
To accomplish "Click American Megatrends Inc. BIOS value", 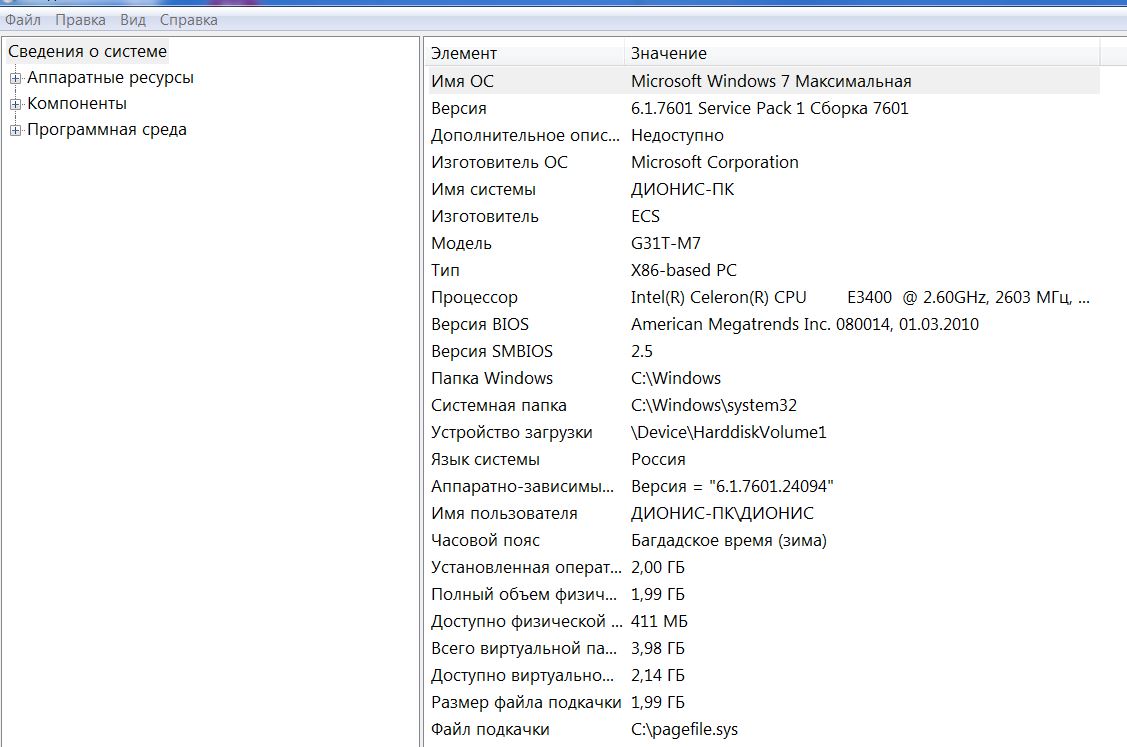I will tap(805, 324).
